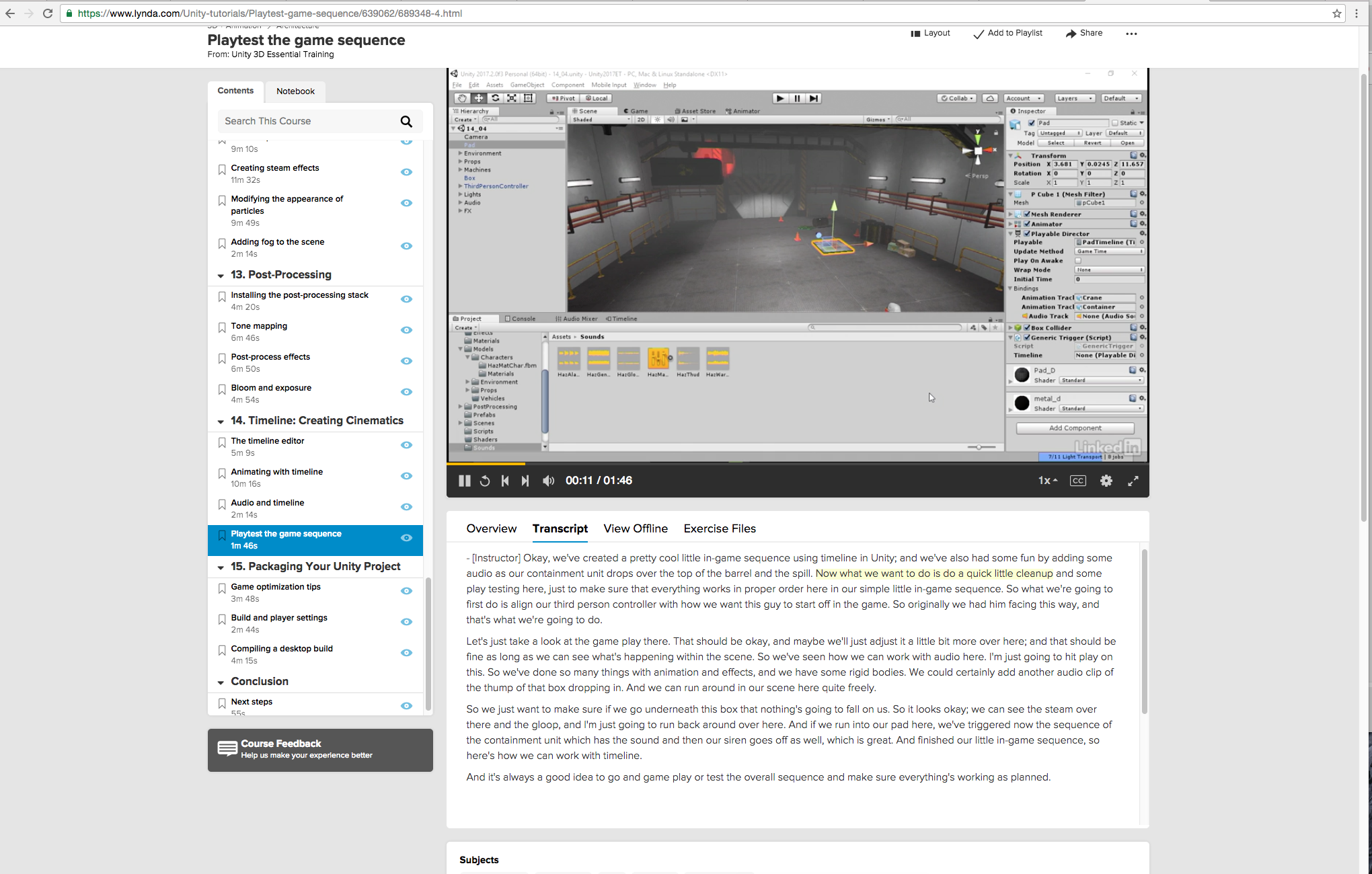Click Add Component in Unity Inspector
Image resolution: width=1372 pixels, height=874 pixels.
(1075, 428)
